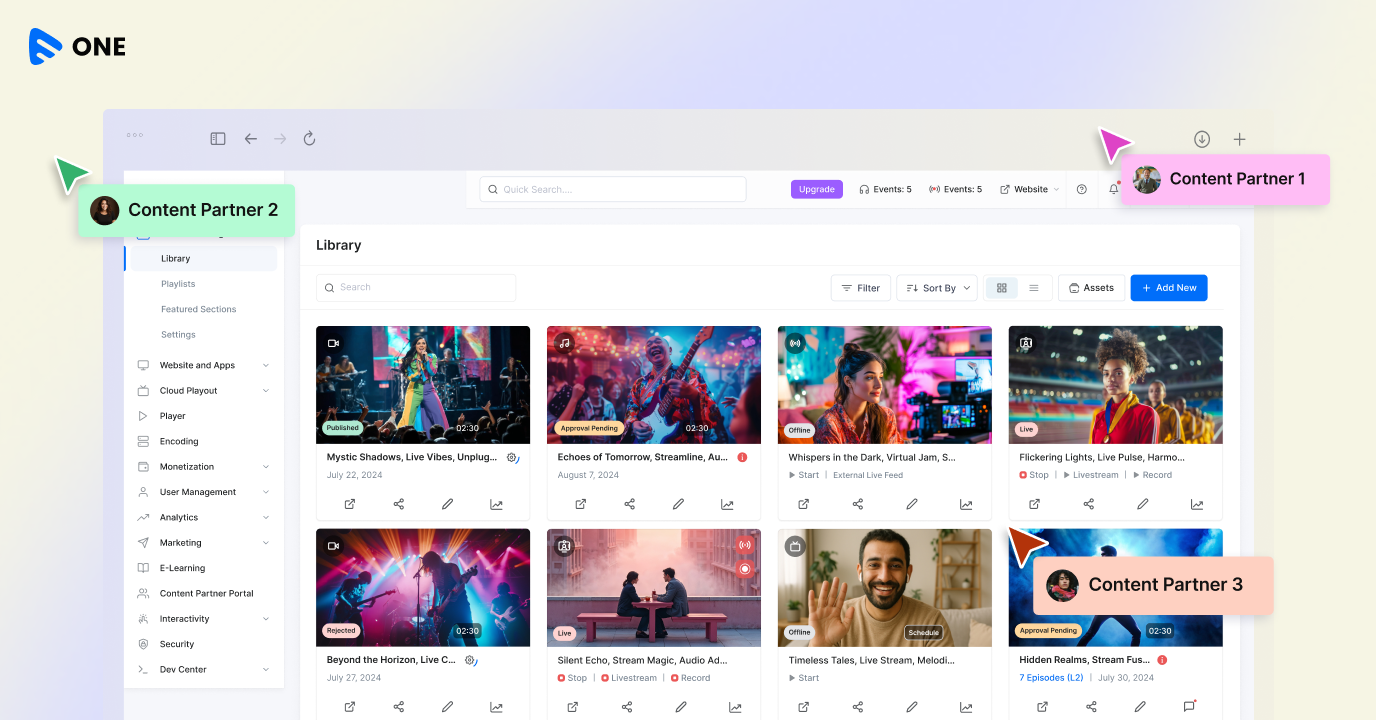1376x720 pixels.
Task: Click the sidebar panel toggle icon
Action: click(218, 139)
